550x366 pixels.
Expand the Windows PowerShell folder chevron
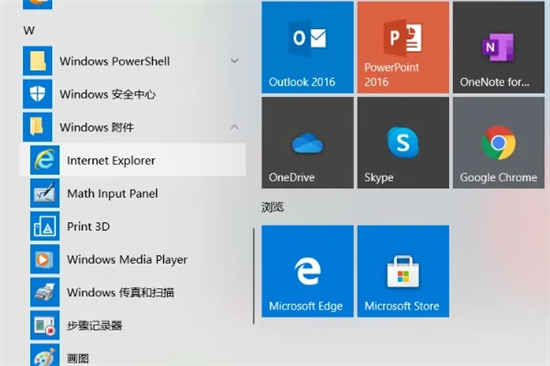coord(235,61)
